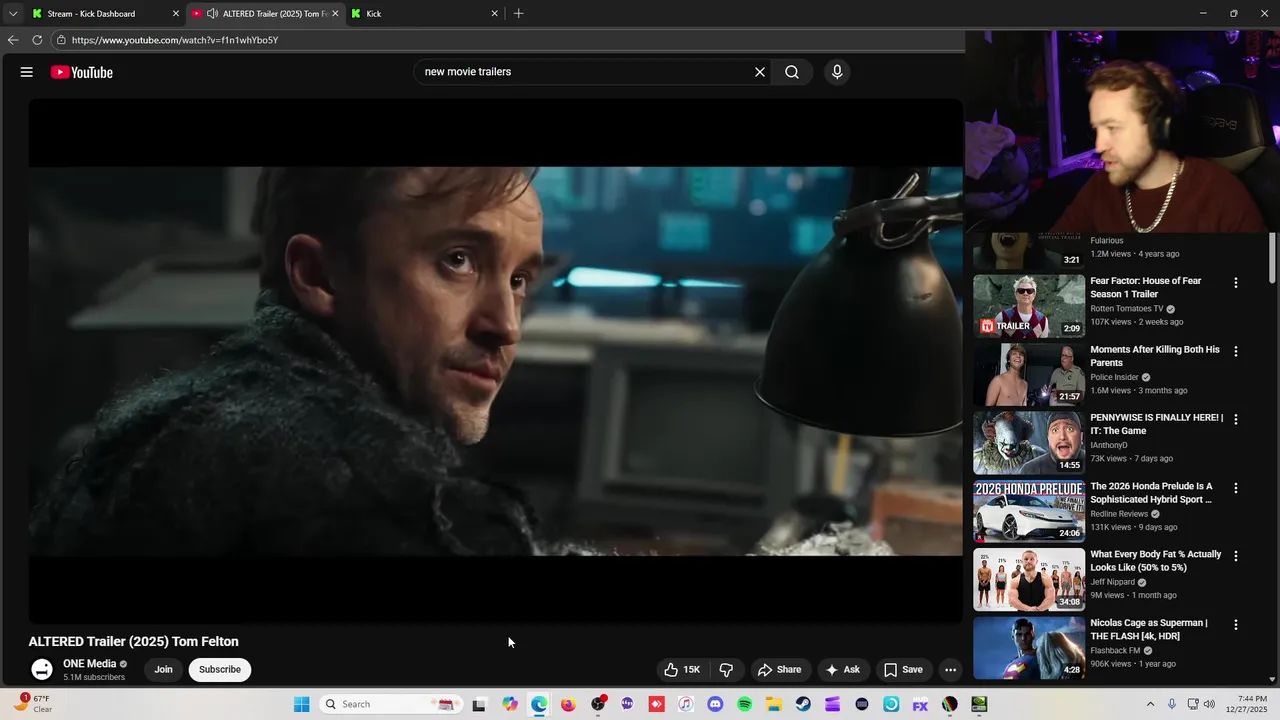Open options for 2026 Honda Prelude video
The height and width of the screenshot is (720, 1280).
click(1236, 488)
